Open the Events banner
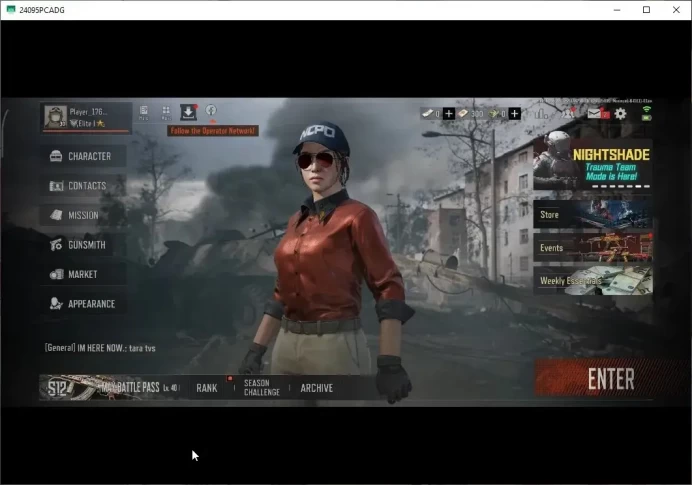The height and width of the screenshot is (485, 692). [x=592, y=247]
